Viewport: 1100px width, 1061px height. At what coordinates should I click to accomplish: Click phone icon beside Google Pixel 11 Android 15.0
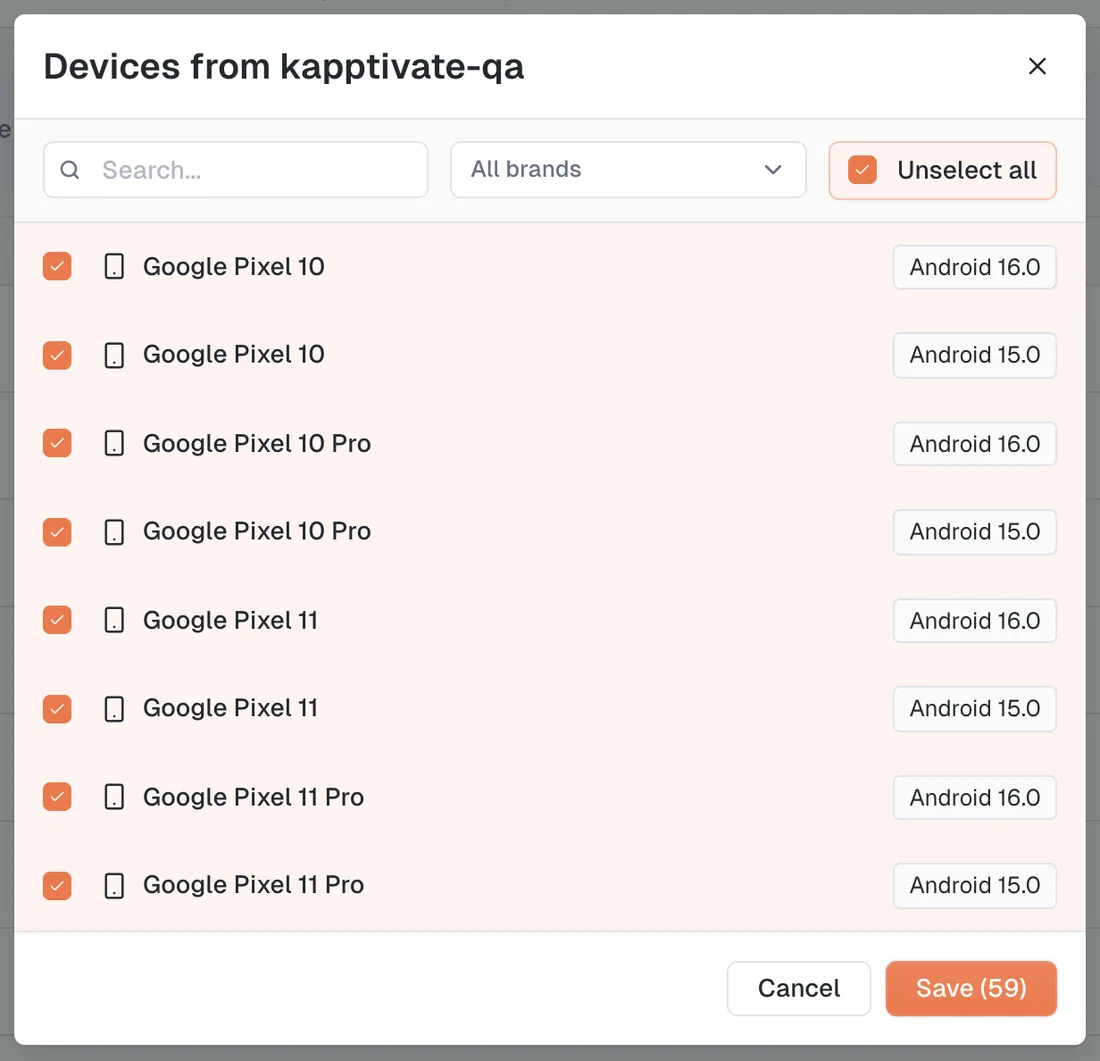coord(114,709)
